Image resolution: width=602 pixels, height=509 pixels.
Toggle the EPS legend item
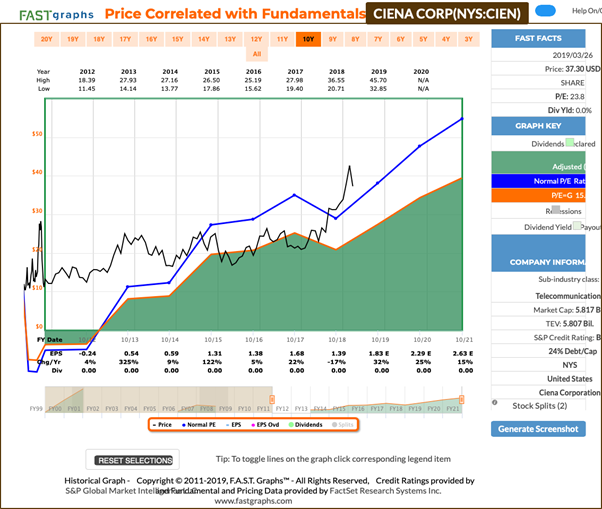click(233, 425)
